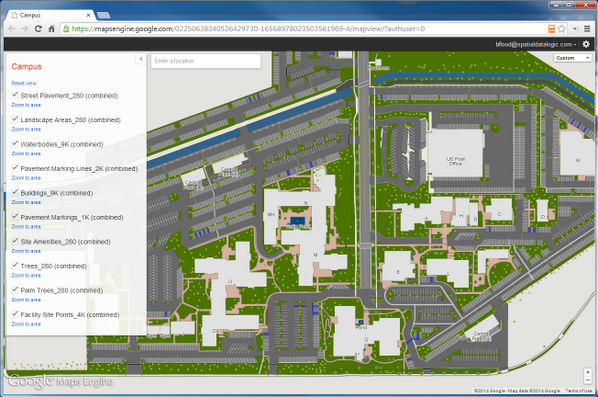Uncheck Landscape Areas_280 layer
This screenshot has width=598, height=397.
click(x=15, y=119)
